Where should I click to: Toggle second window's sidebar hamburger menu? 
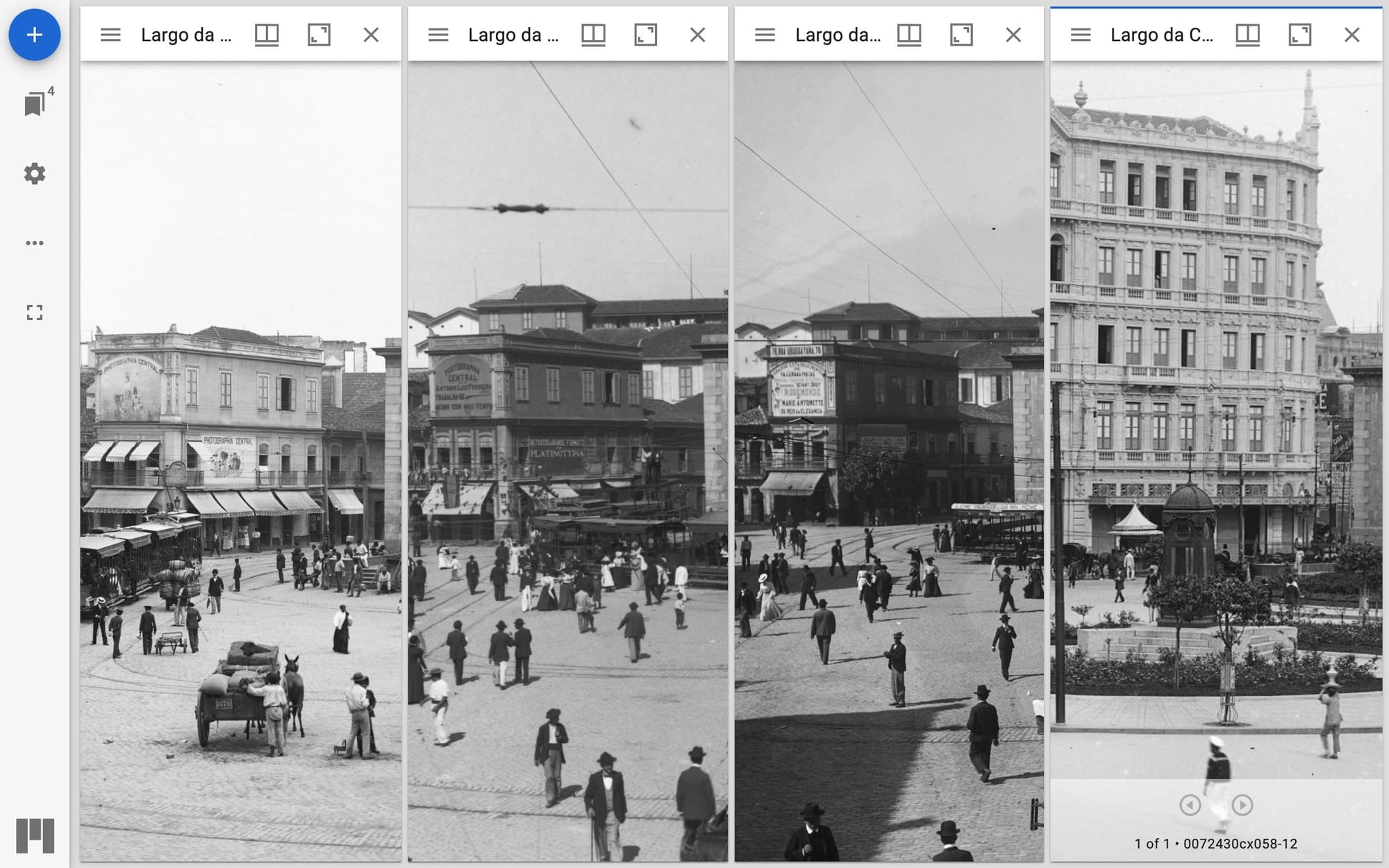[x=438, y=35]
